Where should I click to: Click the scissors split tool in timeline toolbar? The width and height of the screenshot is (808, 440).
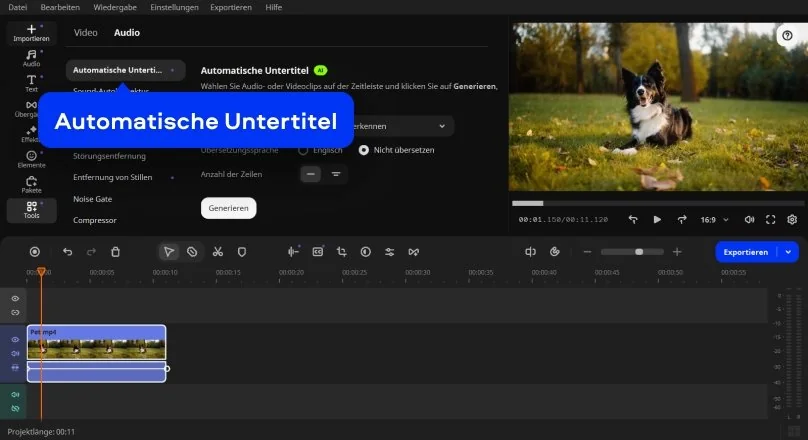[x=217, y=252]
